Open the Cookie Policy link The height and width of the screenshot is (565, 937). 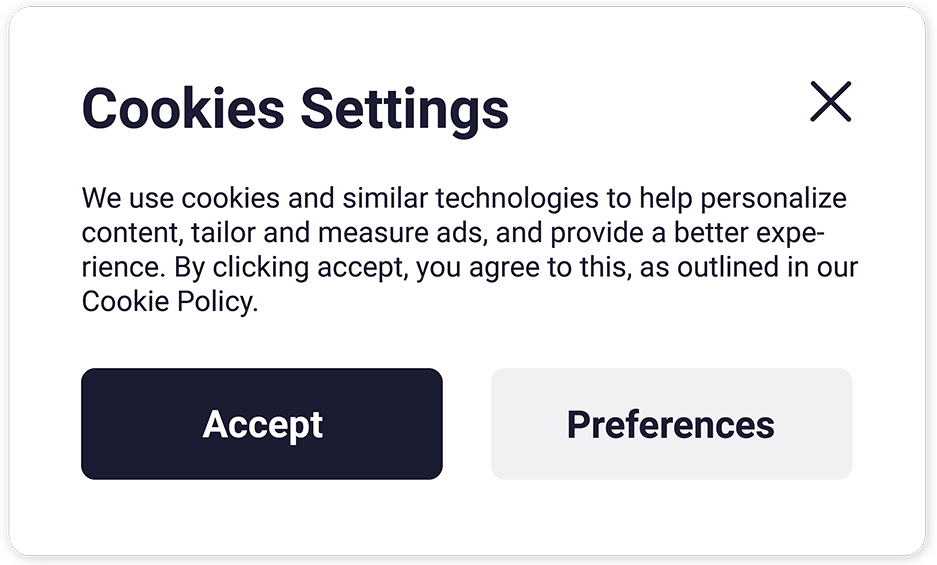(x=168, y=302)
